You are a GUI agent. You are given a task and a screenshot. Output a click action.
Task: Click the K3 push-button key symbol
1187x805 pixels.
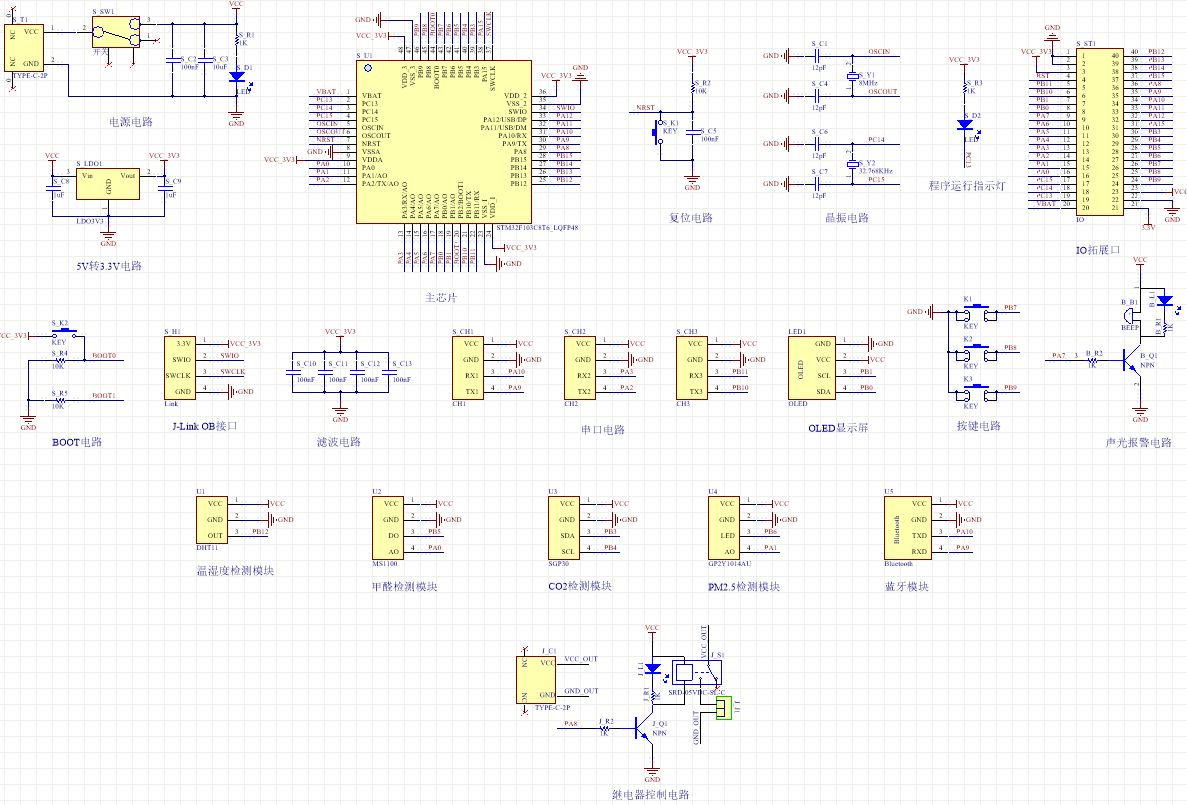pyautogui.click(x=976, y=391)
